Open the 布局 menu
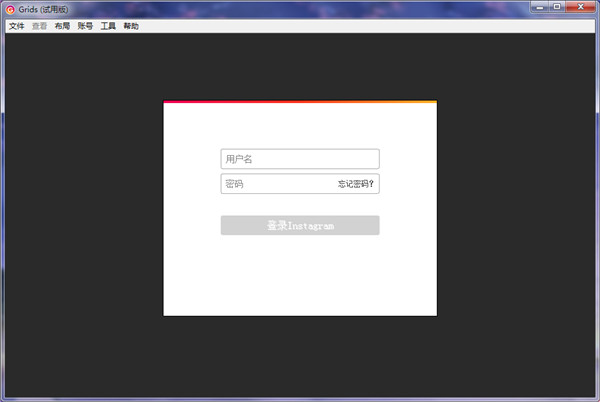 tap(62, 26)
